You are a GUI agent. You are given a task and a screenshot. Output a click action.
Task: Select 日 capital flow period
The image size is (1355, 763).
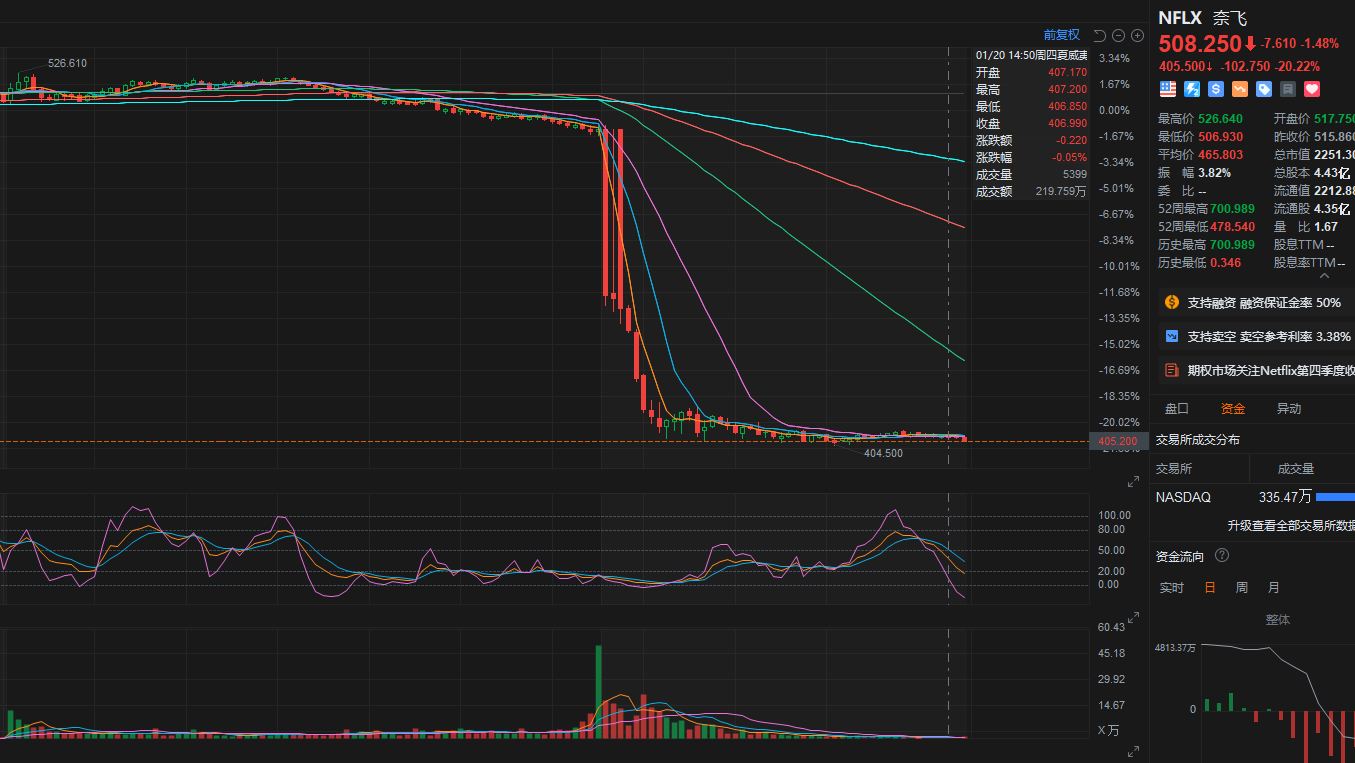(x=1210, y=588)
